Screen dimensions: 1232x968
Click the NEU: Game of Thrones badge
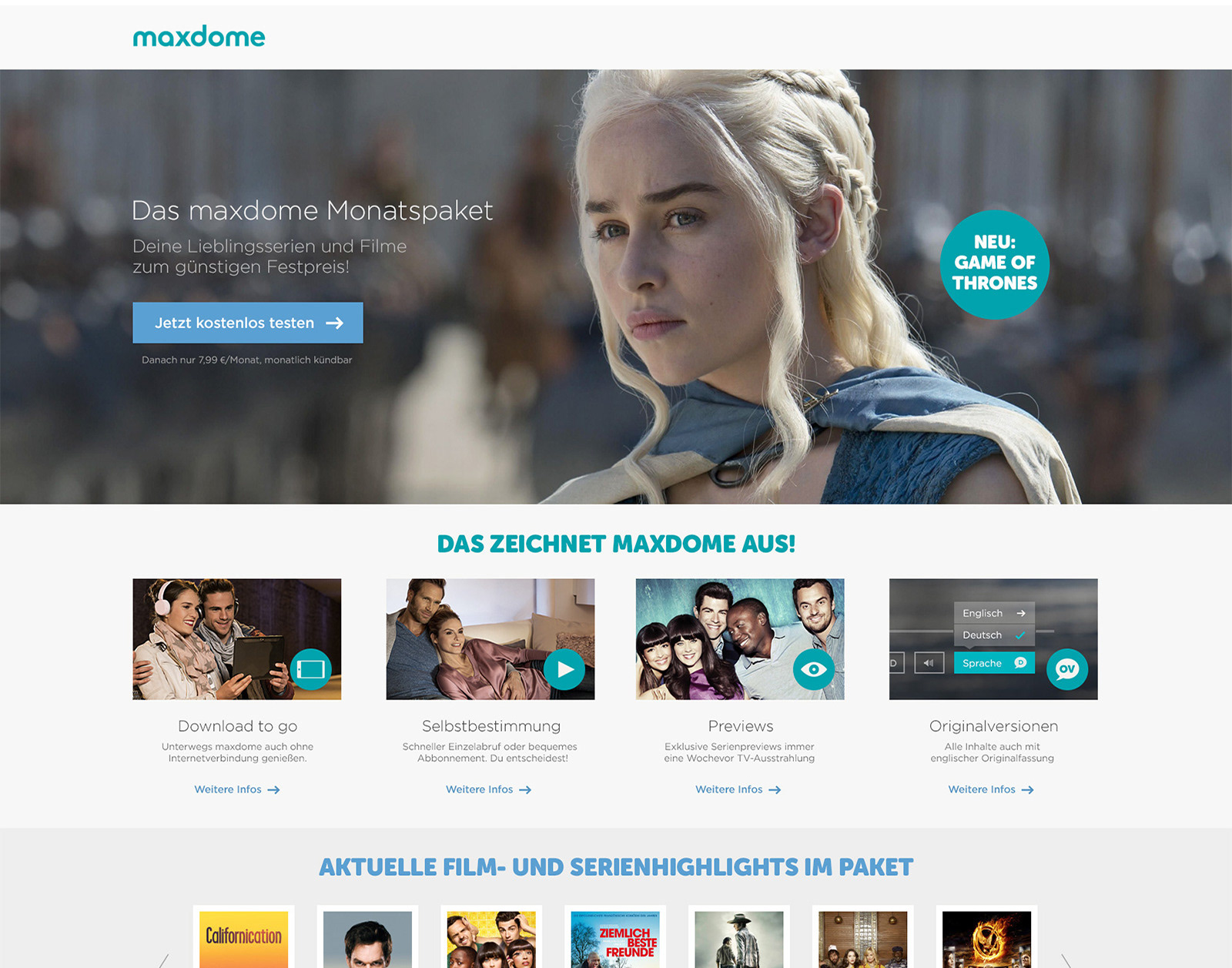click(x=995, y=264)
